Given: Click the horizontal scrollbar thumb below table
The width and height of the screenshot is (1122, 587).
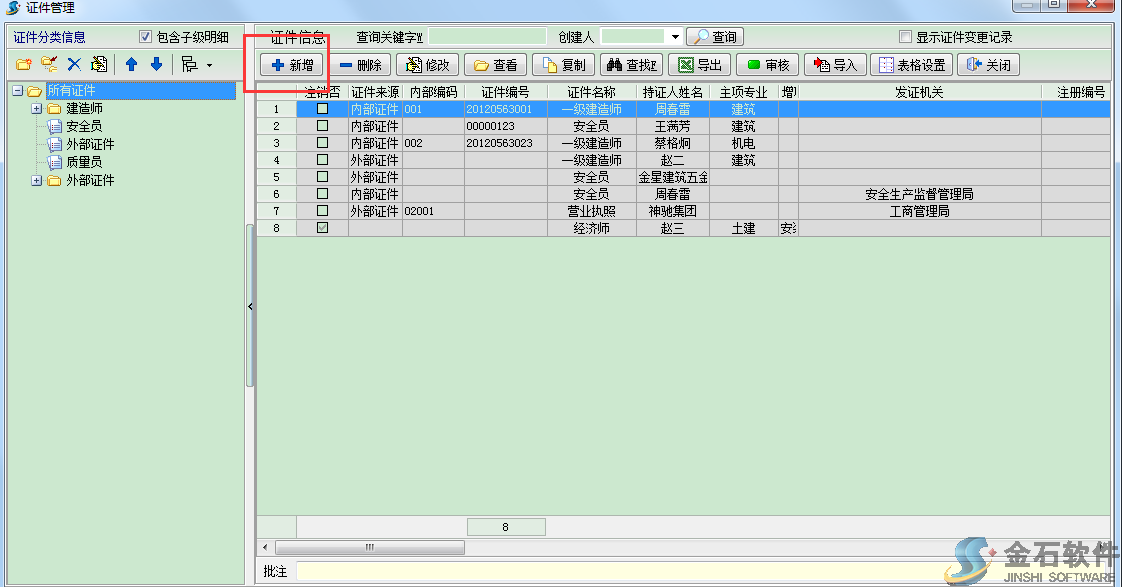Looking at the screenshot, I should pos(369,548).
